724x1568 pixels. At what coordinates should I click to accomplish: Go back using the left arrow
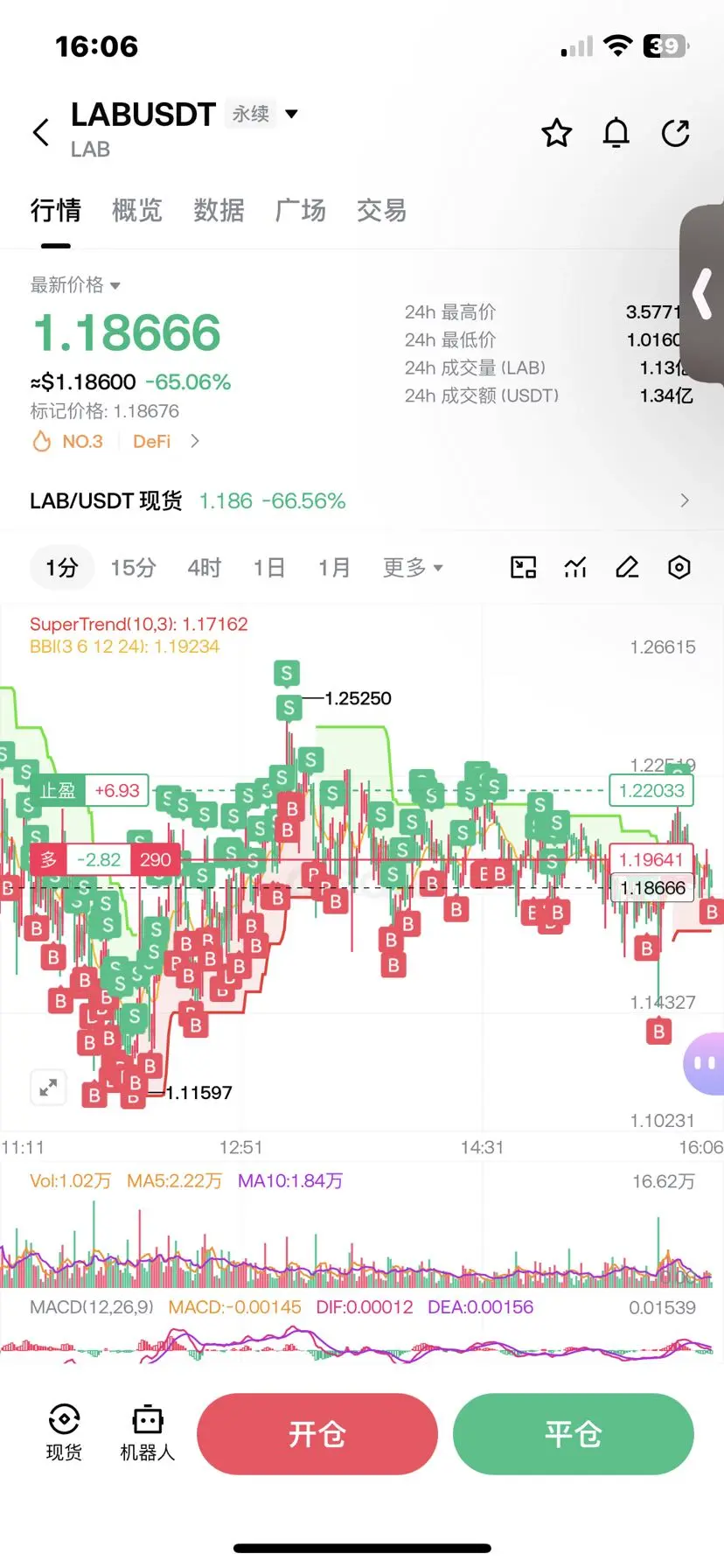coord(41,133)
